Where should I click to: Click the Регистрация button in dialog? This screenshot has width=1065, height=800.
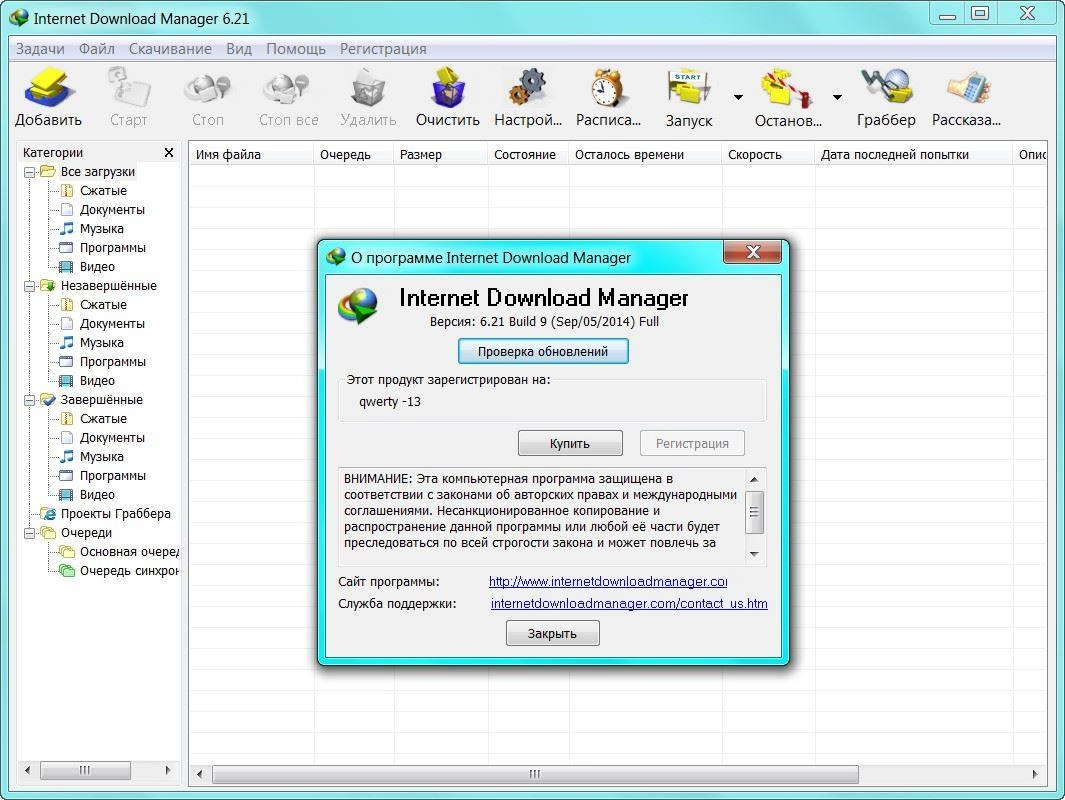(x=692, y=443)
